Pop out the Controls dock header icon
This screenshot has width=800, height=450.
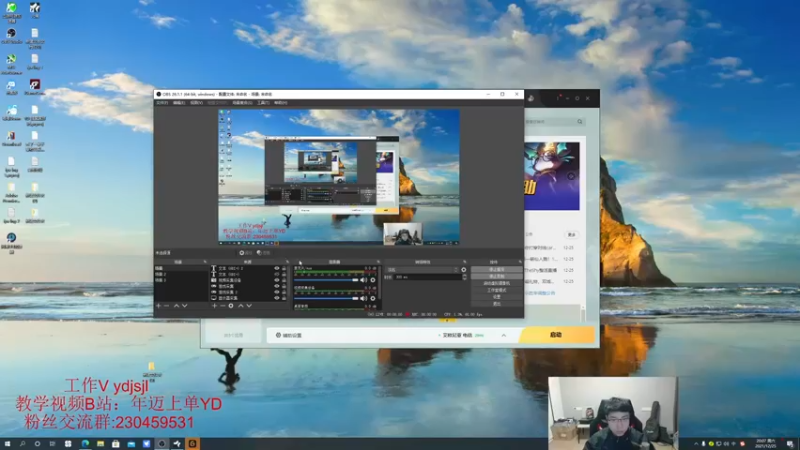520,262
